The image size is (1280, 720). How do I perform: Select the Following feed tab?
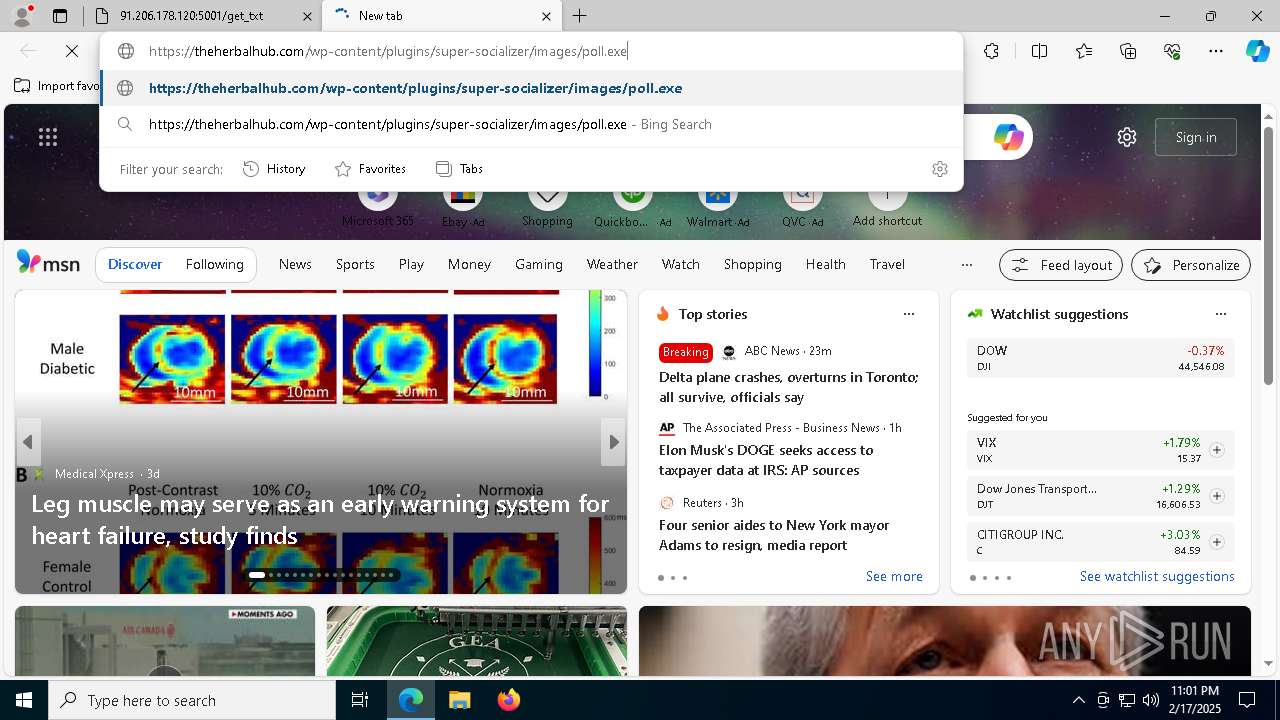point(215,264)
